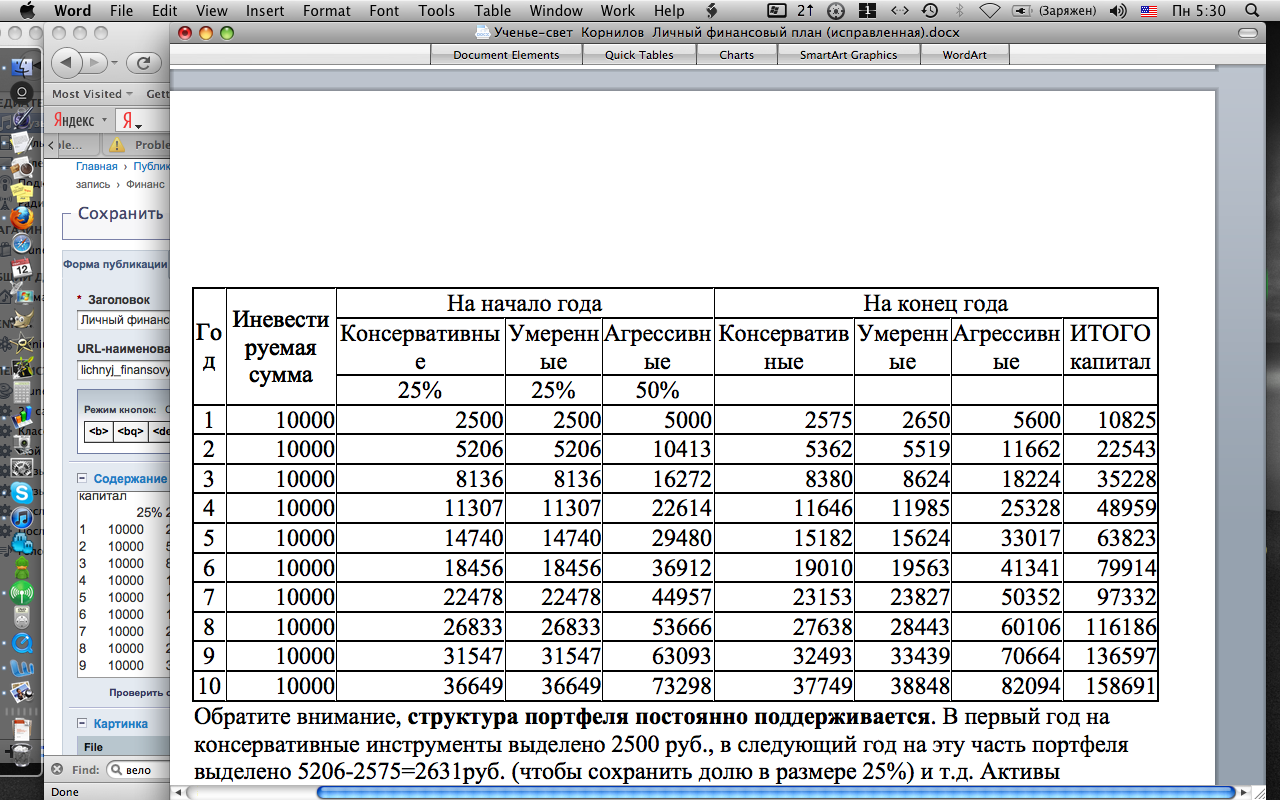Image resolution: width=1280 pixels, height=800 pixels.
Task: Collapse the Картинка section
Action: coord(83,723)
